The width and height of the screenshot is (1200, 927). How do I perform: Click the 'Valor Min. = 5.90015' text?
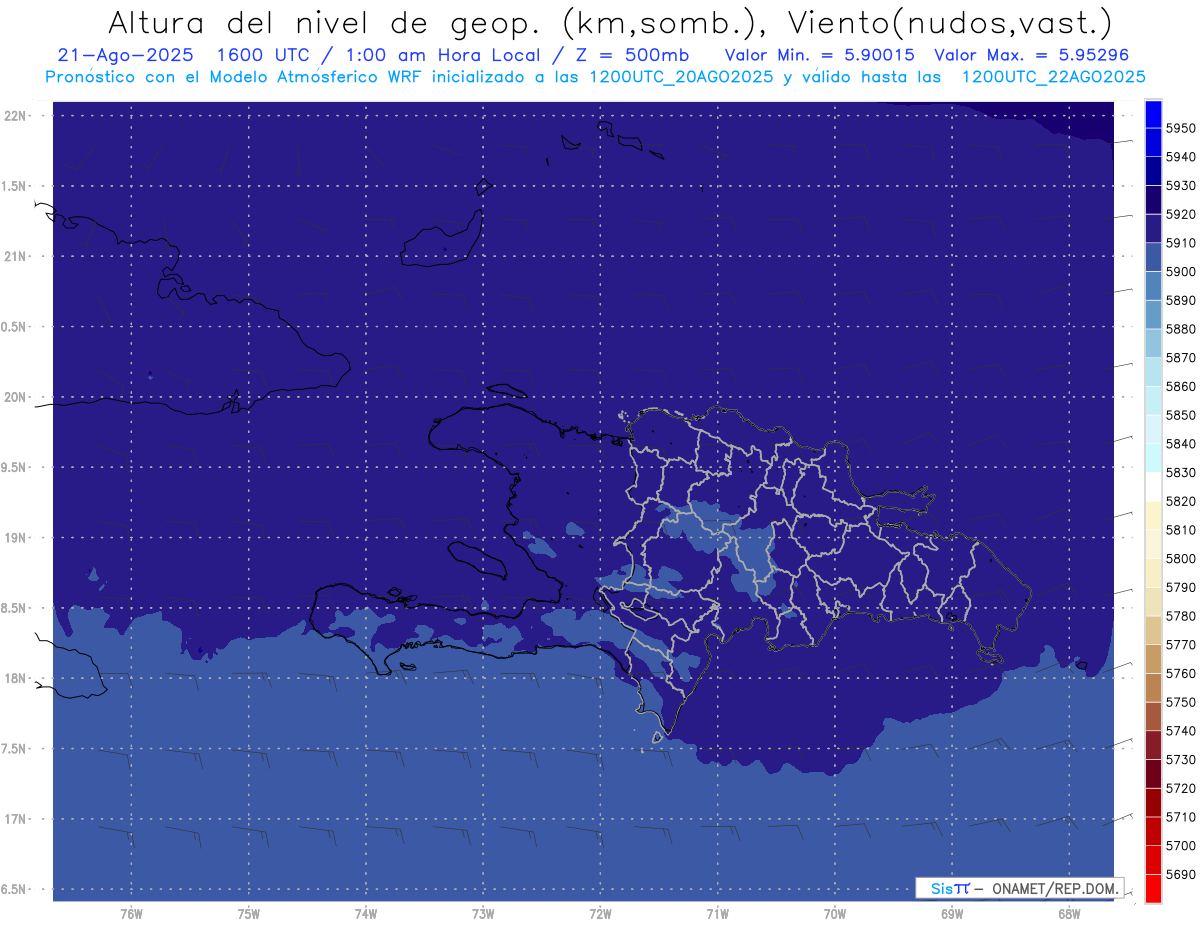[819, 55]
